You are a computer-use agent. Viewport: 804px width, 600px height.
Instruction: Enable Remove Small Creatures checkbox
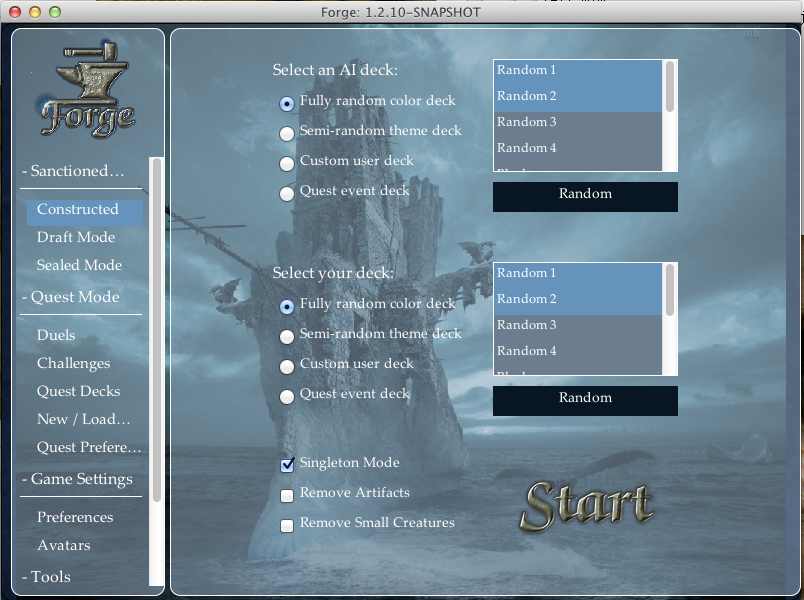click(x=287, y=524)
